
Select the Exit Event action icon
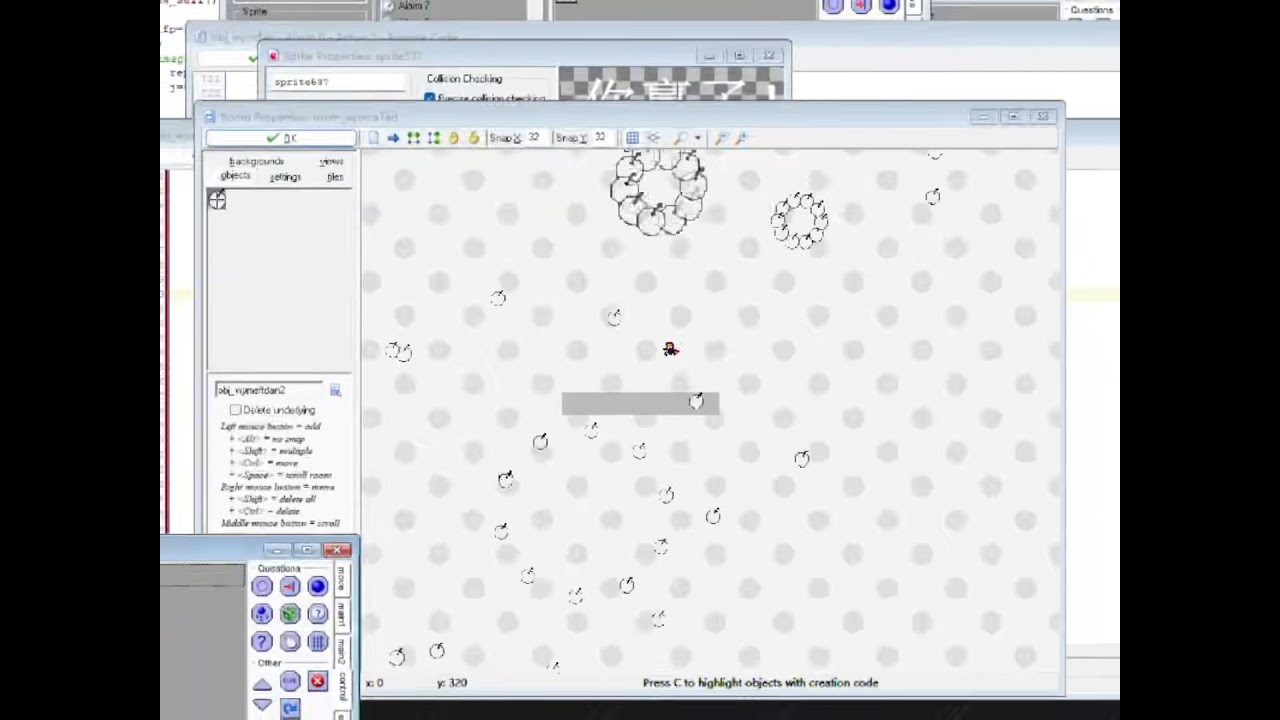coord(318,682)
